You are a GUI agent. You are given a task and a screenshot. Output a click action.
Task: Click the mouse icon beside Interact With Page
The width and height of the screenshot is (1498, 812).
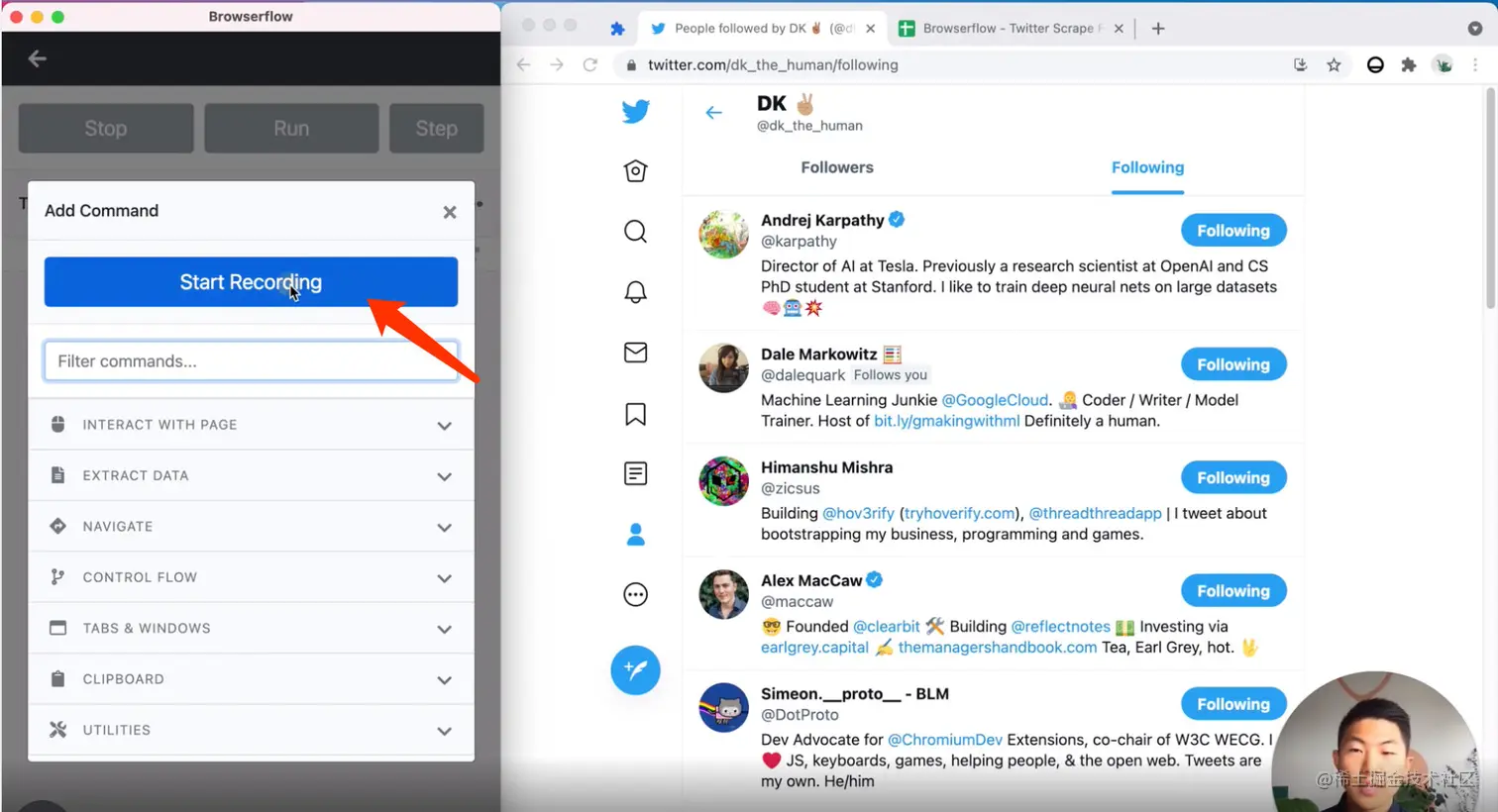click(x=58, y=424)
